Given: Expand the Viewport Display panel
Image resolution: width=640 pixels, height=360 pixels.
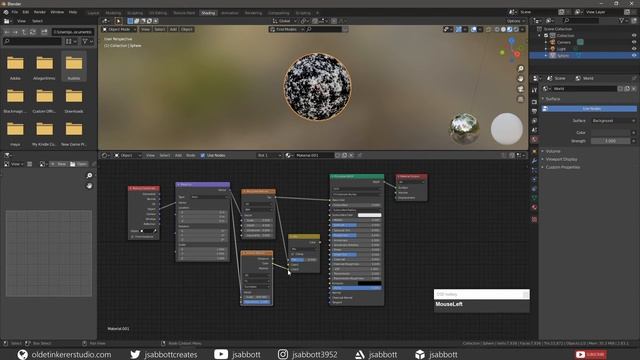Looking at the screenshot, I should point(561,159).
